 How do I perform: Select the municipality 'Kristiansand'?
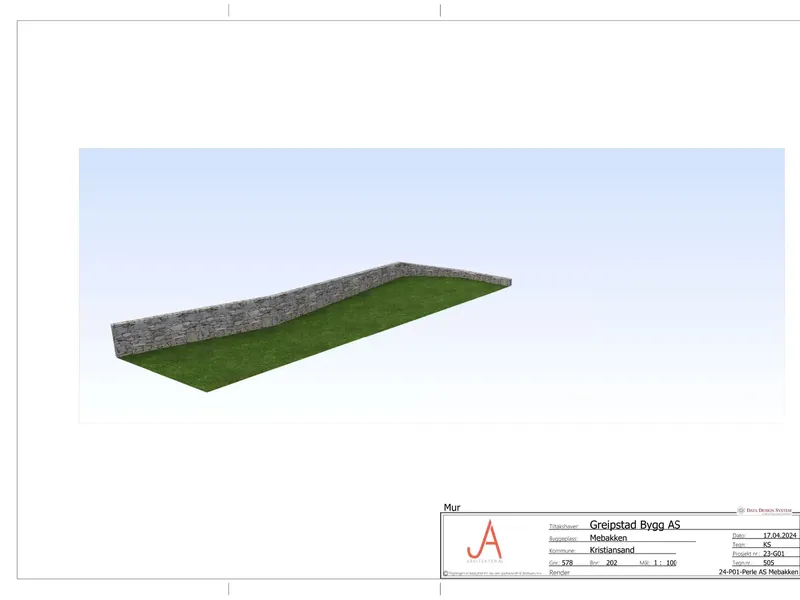tap(612, 550)
